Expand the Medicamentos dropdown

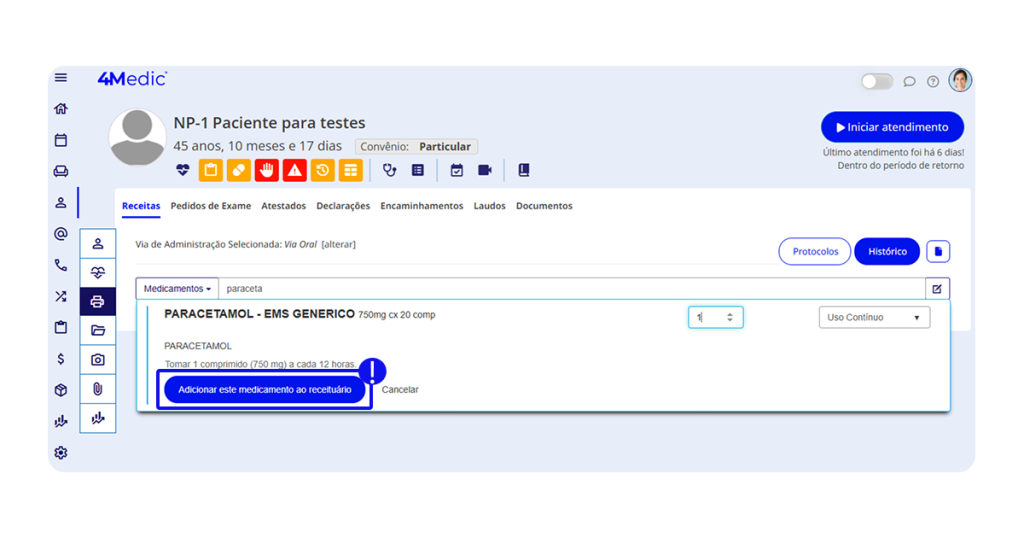pyautogui.click(x=177, y=289)
